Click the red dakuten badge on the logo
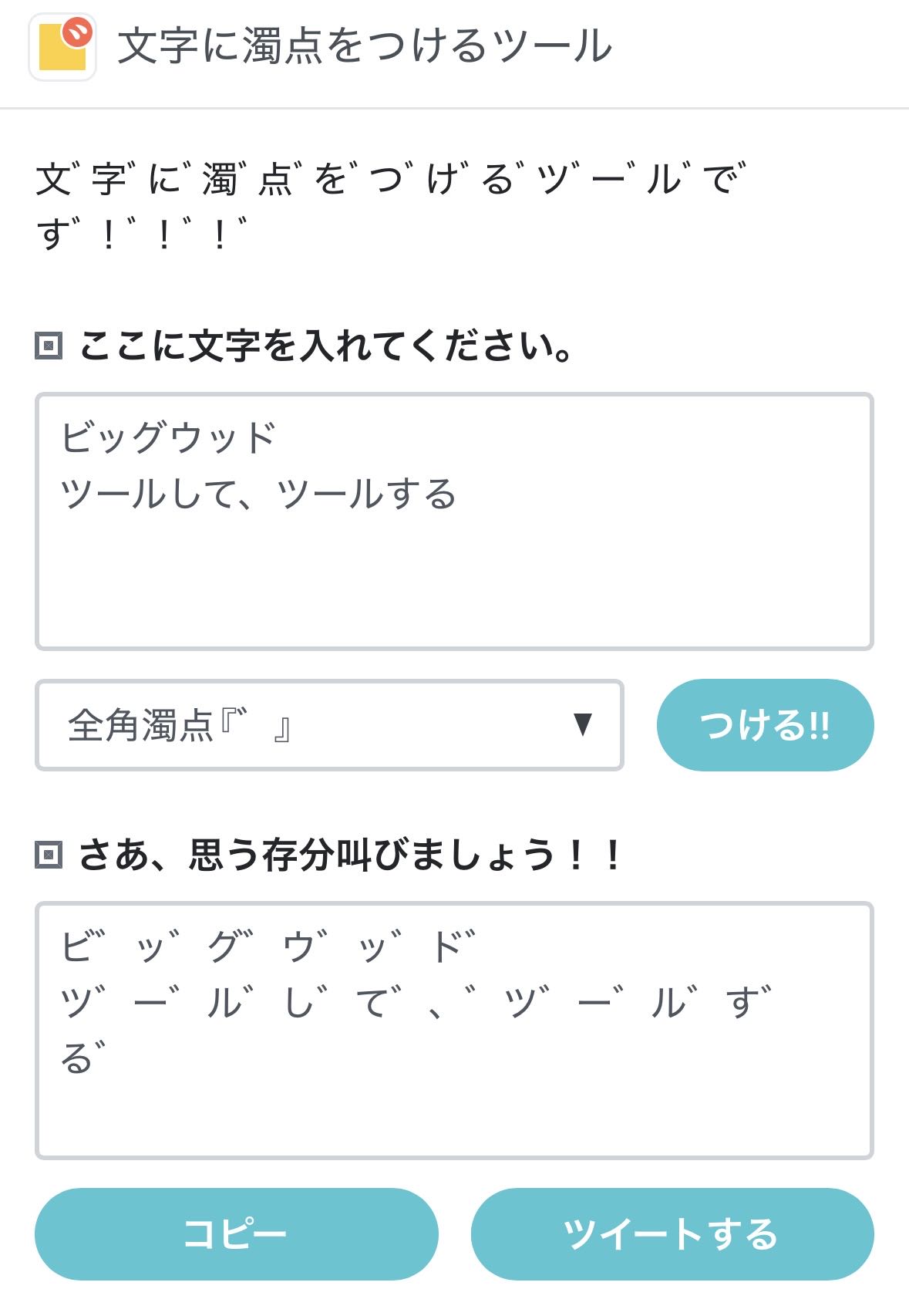The width and height of the screenshot is (909, 1316). point(78,32)
